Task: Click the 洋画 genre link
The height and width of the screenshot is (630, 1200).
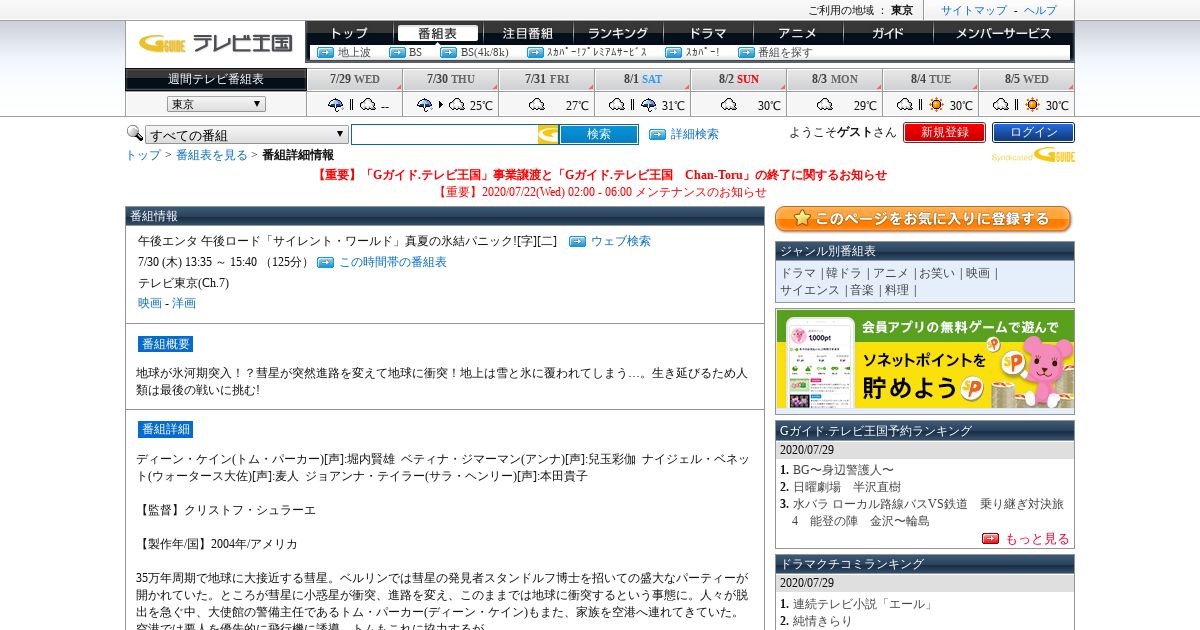Action: pos(184,303)
